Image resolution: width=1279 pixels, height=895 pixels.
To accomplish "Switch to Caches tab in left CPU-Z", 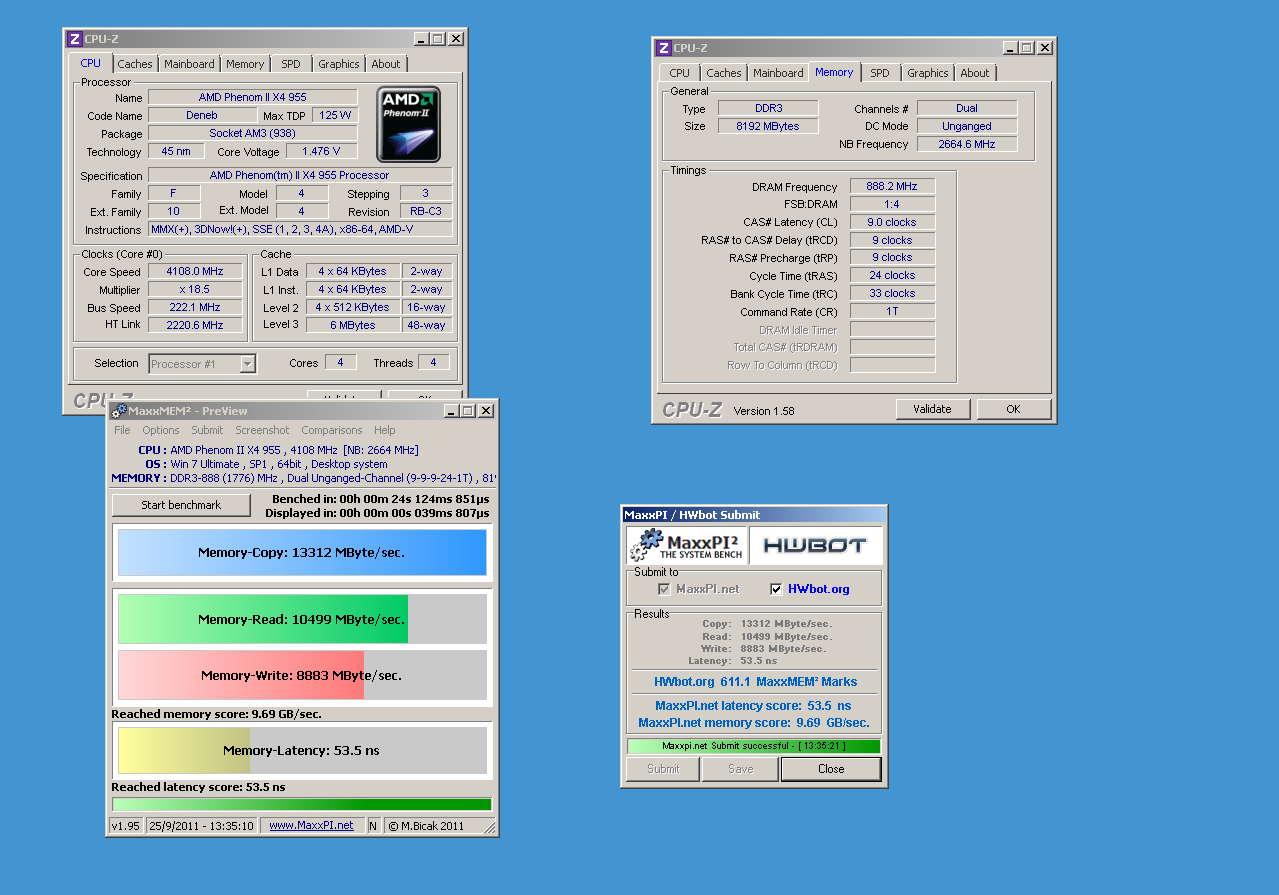I will point(135,64).
